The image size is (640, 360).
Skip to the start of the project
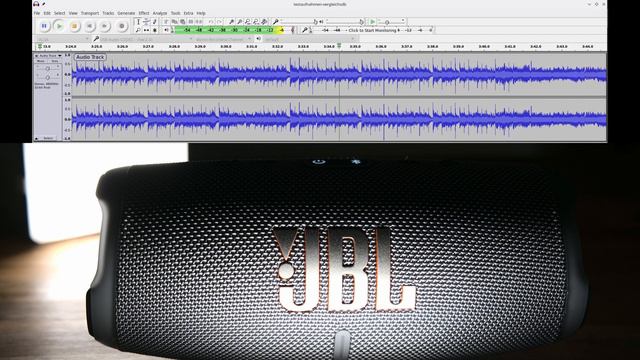click(89, 26)
